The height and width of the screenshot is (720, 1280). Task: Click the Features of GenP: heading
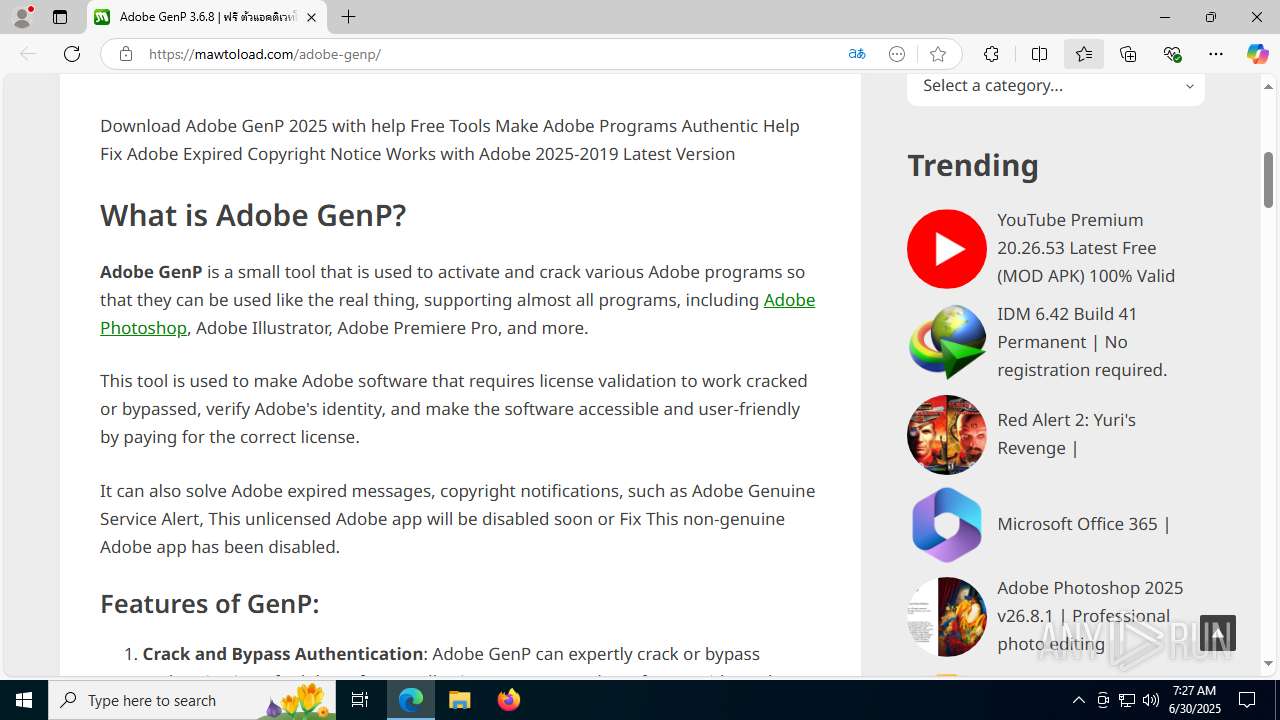(x=209, y=604)
